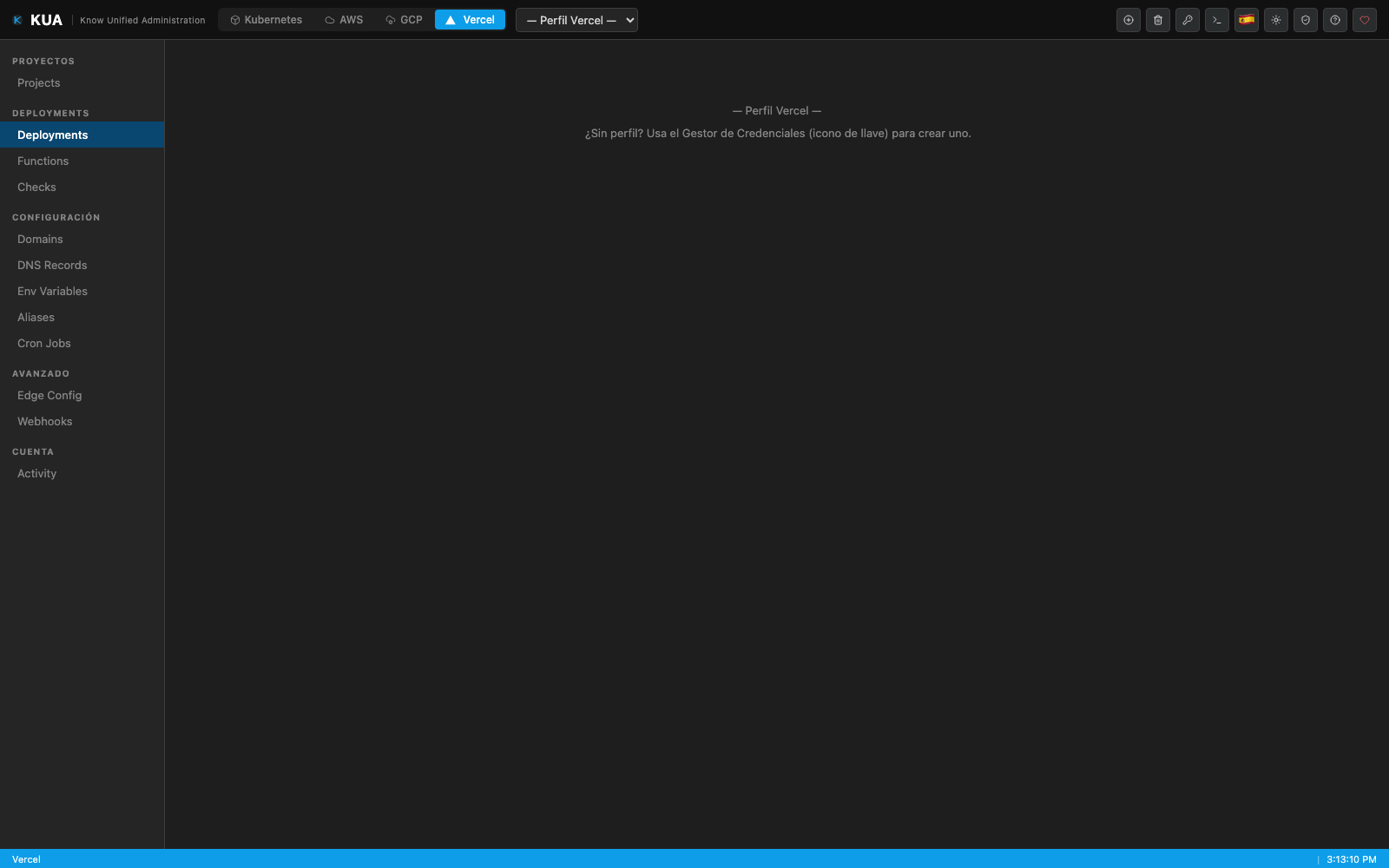Image resolution: width=1389 pixels, height=868 pixels.
Task: Open the Perfil Vercel profile dropdown
Action: tap(576, 20)
